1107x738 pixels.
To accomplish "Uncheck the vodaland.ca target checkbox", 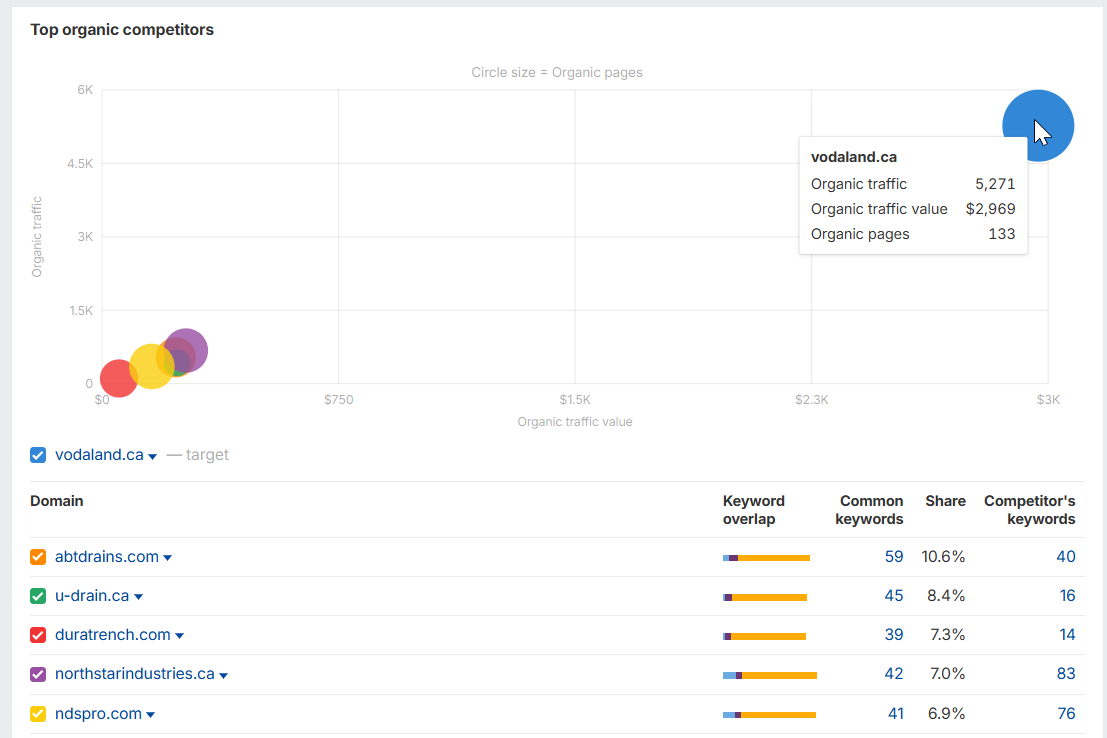I will click(x=38, y=456).
